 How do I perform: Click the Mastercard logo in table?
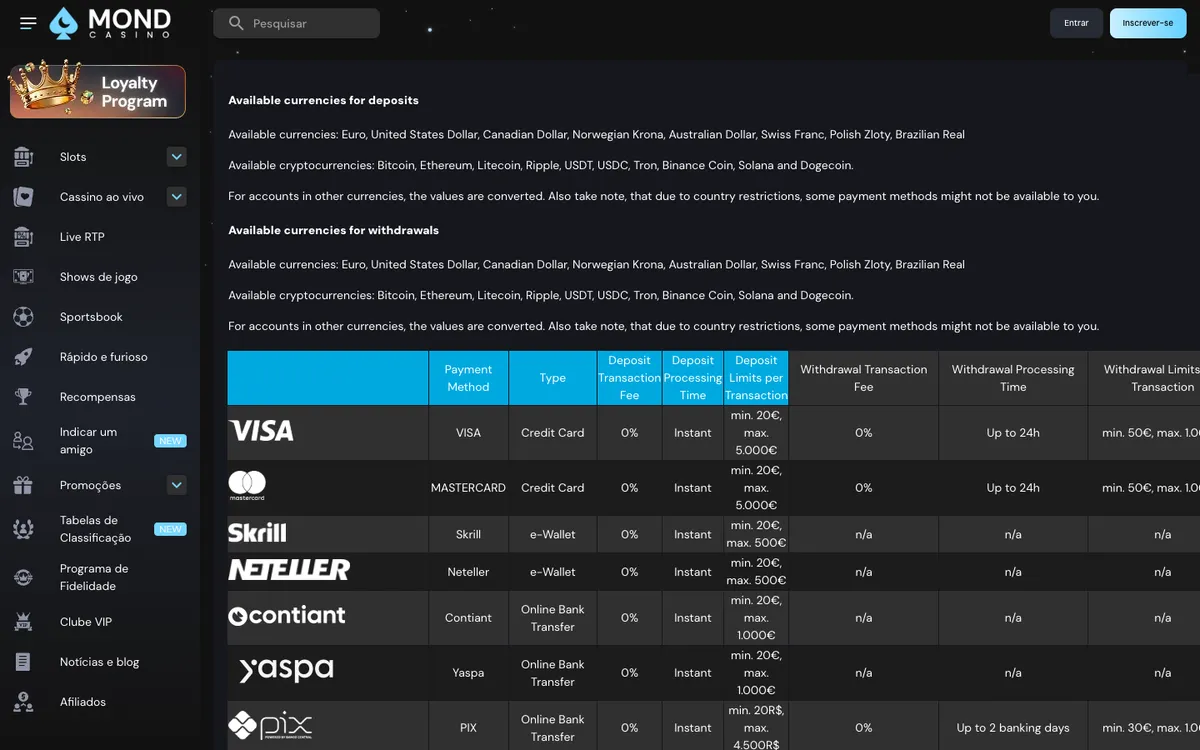click(247, 486)
